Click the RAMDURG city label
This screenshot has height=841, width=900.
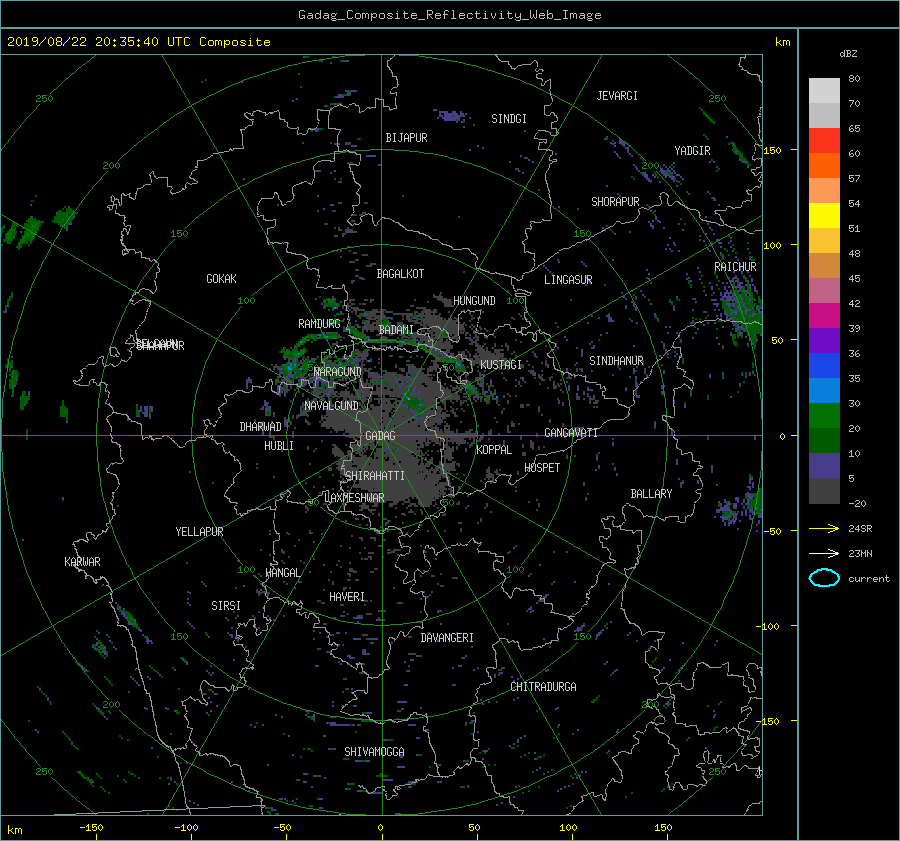point(319,324)
